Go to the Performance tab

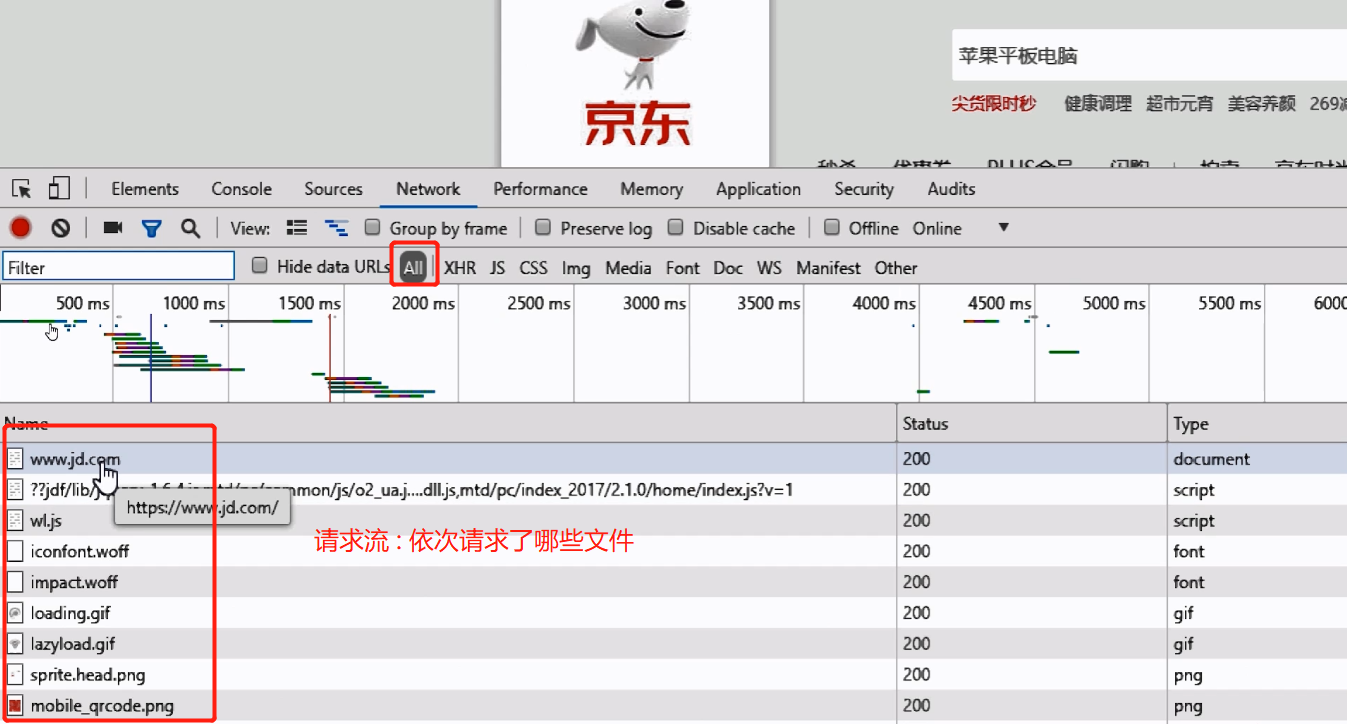tap(540, 189)
